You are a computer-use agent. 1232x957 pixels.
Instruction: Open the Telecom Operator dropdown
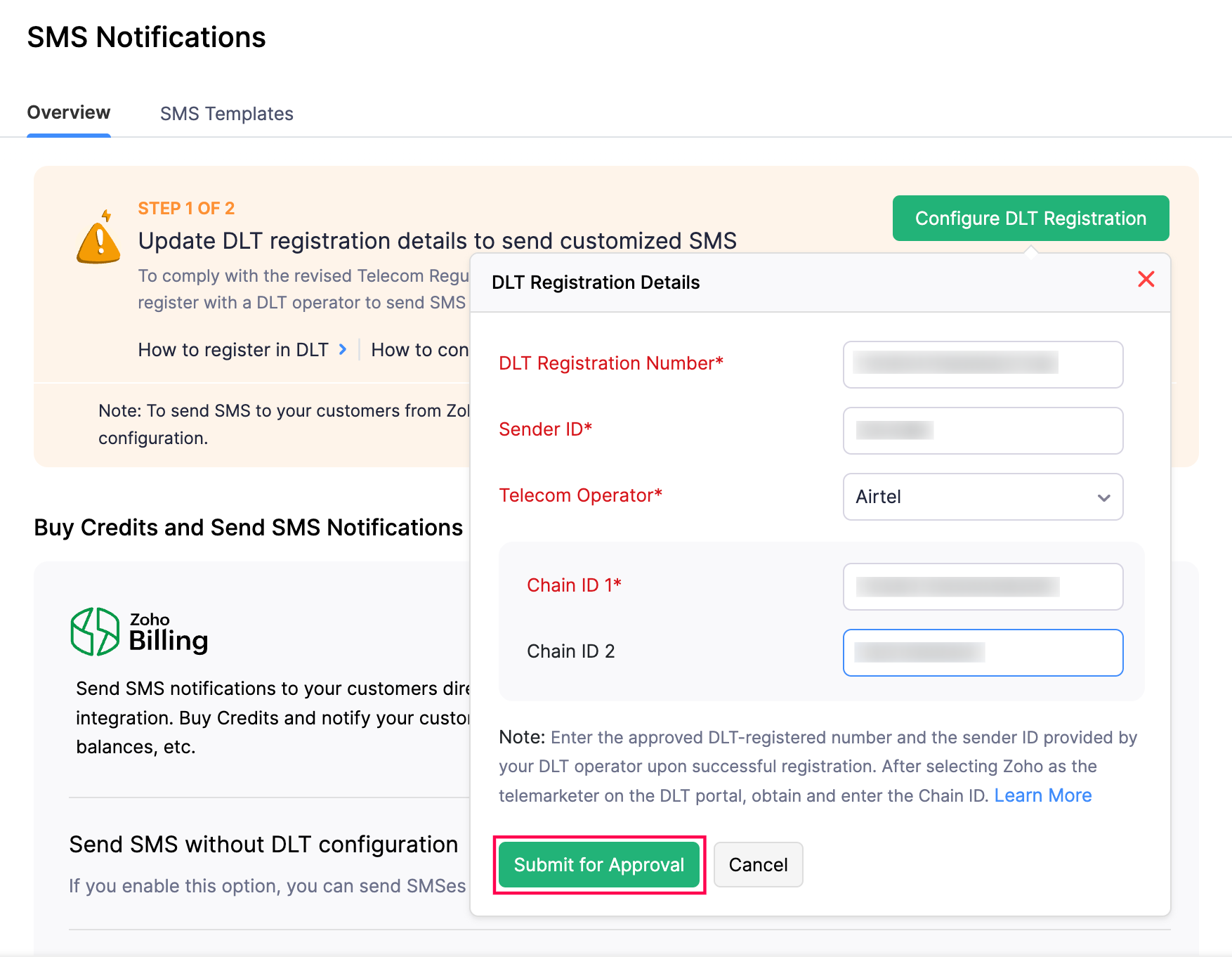click(x=982, y=497)
